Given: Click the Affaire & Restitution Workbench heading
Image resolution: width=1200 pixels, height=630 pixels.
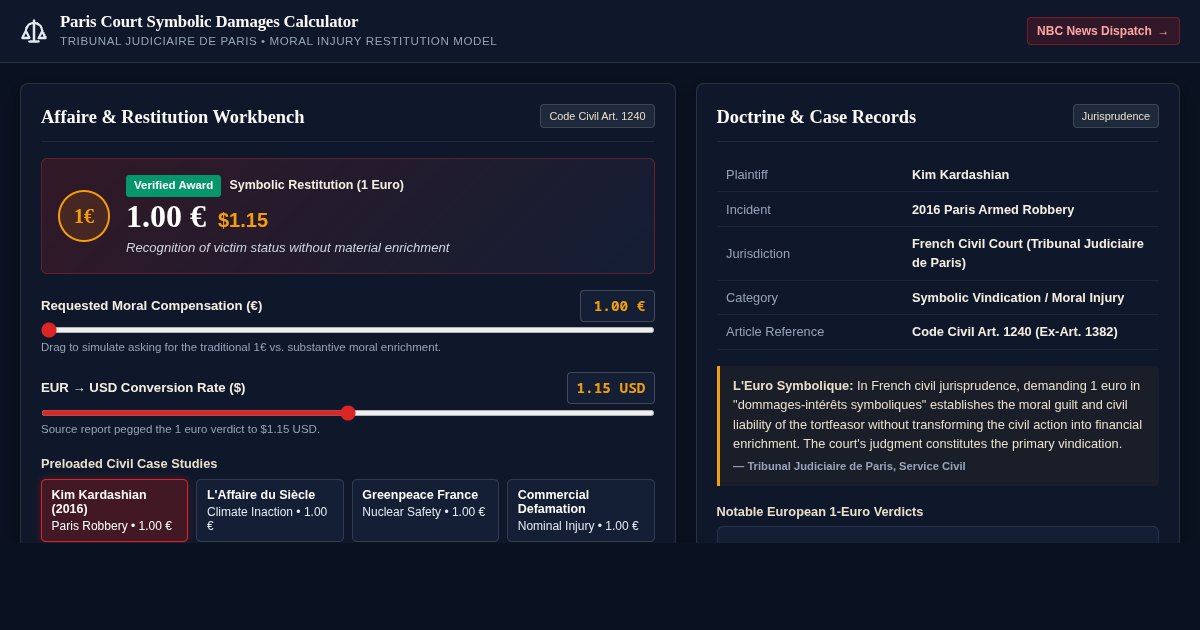Looking at the screenshot, I should point(173,117).
